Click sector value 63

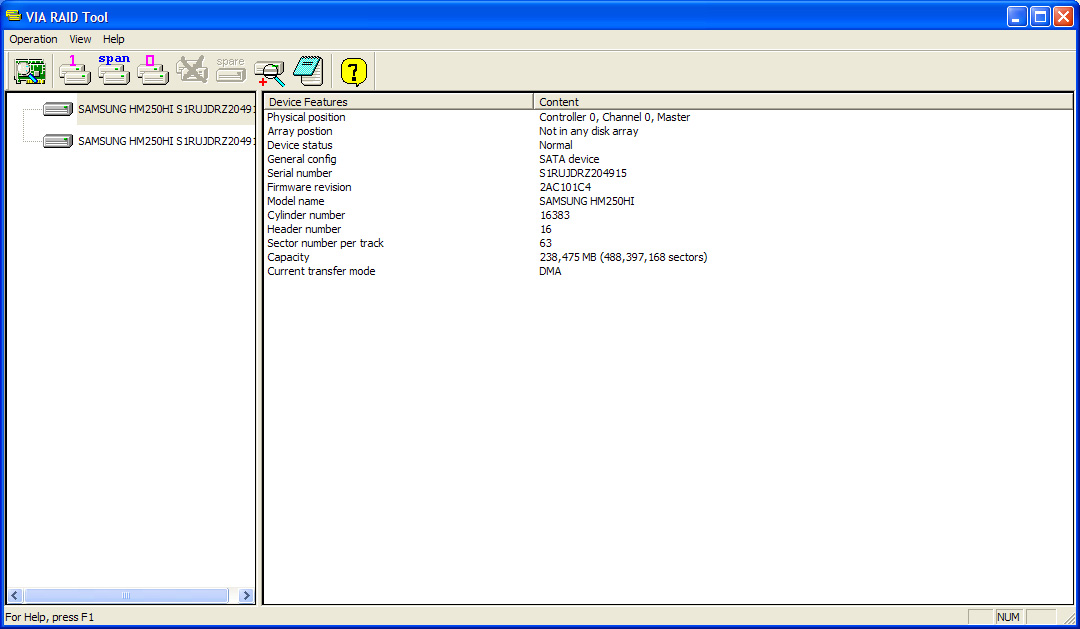546,243
